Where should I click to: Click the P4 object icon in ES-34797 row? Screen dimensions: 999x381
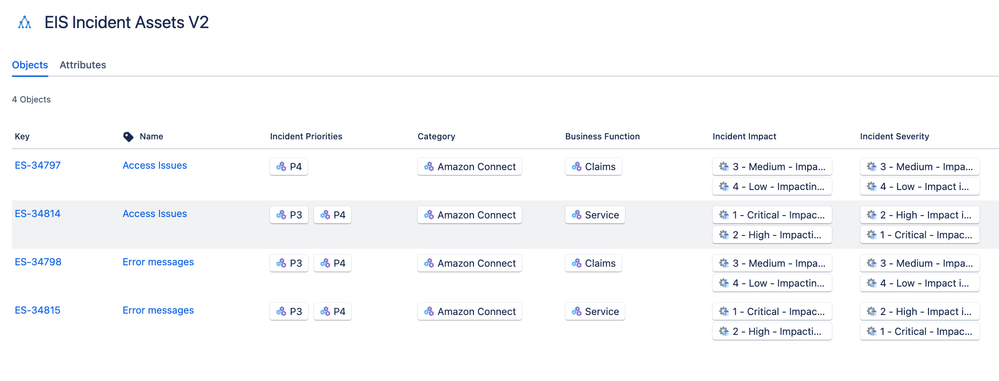pos(281,167)
